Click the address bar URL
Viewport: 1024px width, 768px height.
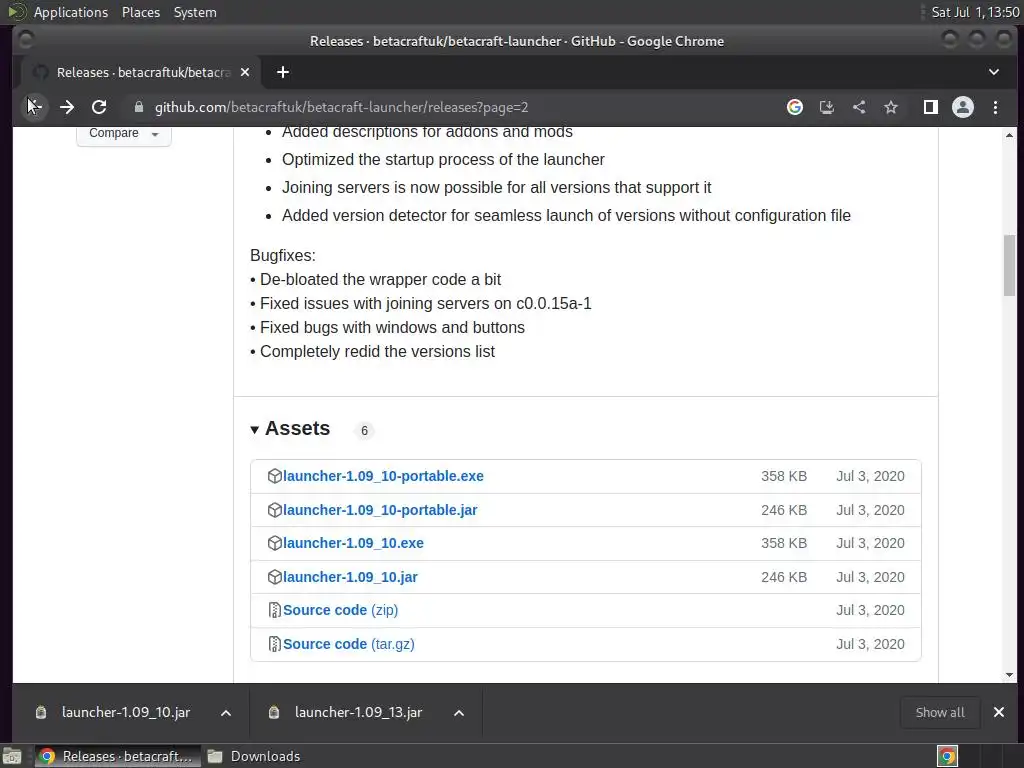pos(341,107)
